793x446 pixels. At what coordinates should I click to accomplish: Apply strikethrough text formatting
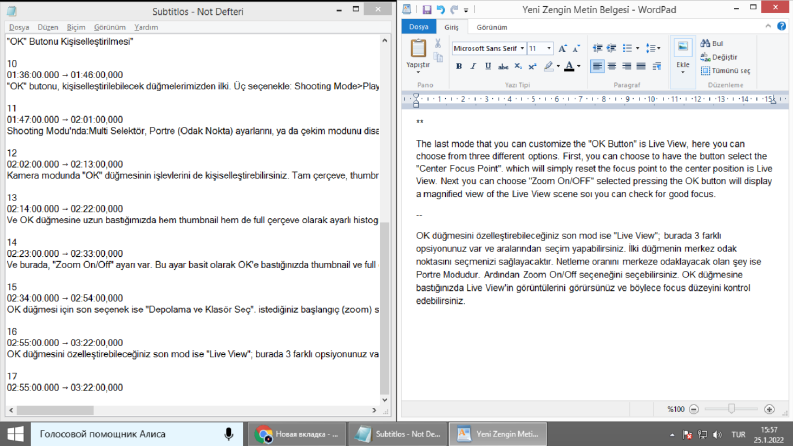pyautogui.click(x=503, y=66)
